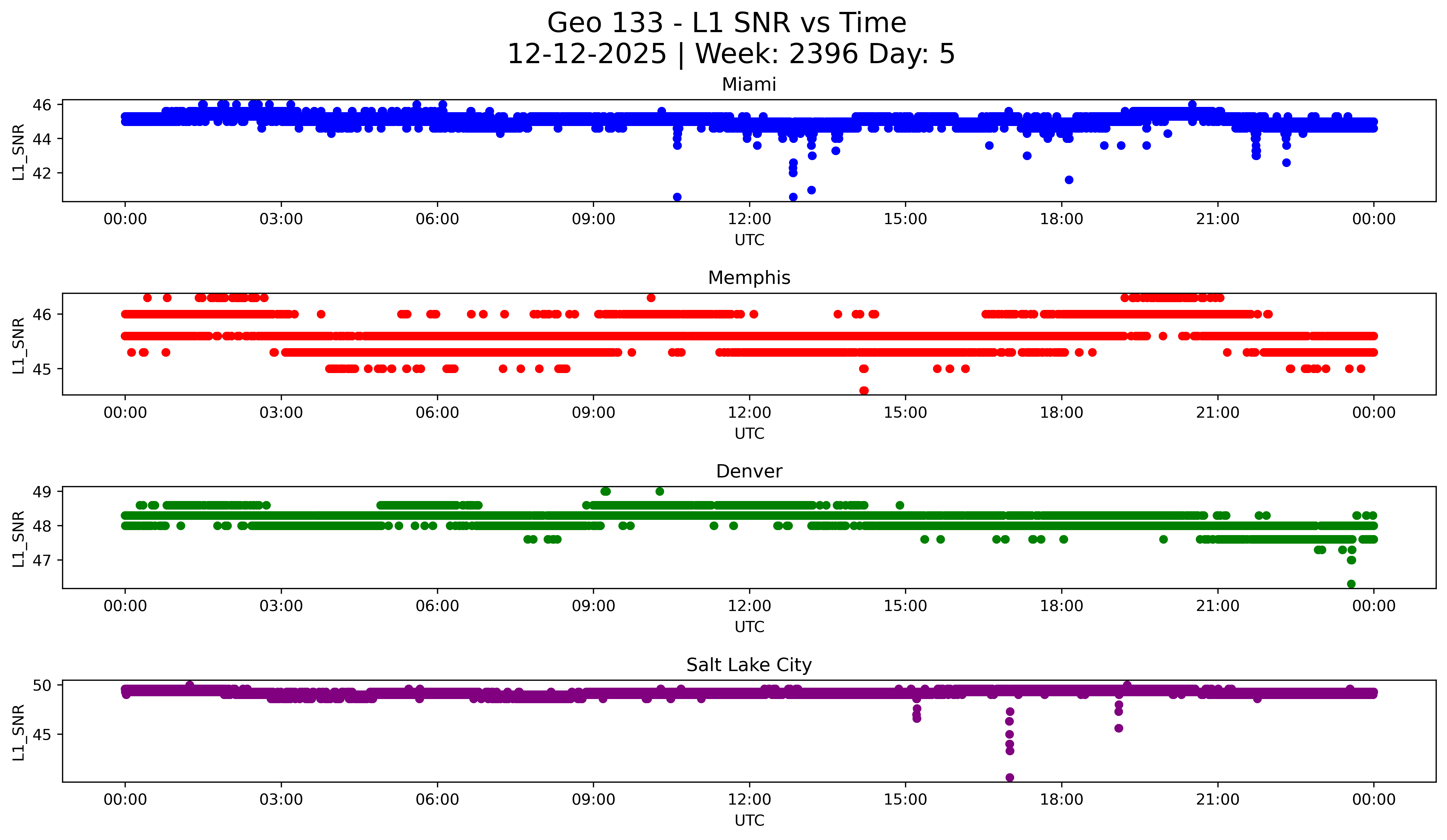Click the L1_SNR y-axis label of the Memphis plot

coord(18,346)
